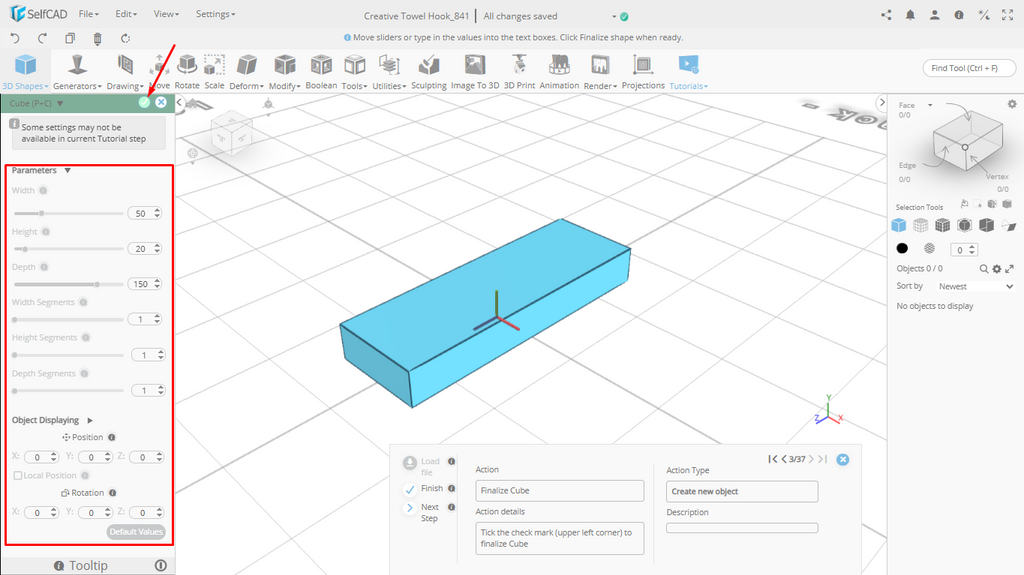Collapse the Parameters section
Screen dimensions: 1024x575
[67, 171]
